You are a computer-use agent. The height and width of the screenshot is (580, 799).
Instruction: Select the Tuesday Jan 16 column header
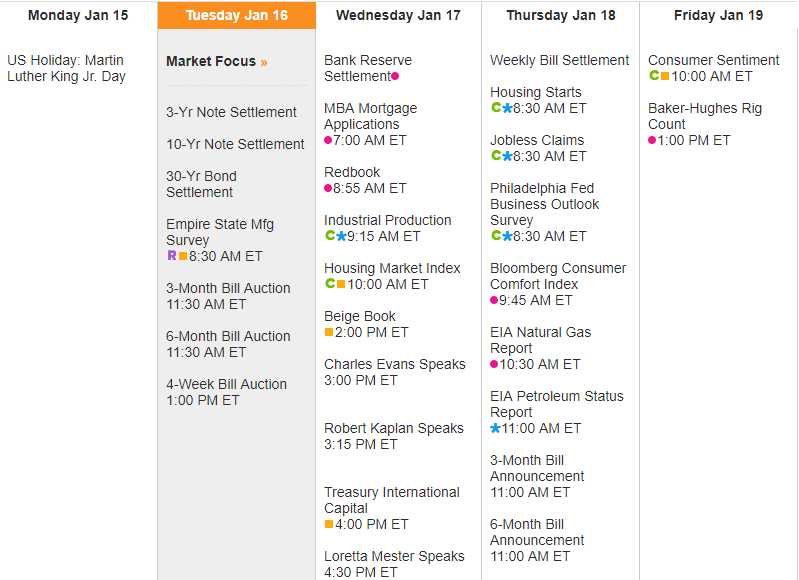pos(237,15)
